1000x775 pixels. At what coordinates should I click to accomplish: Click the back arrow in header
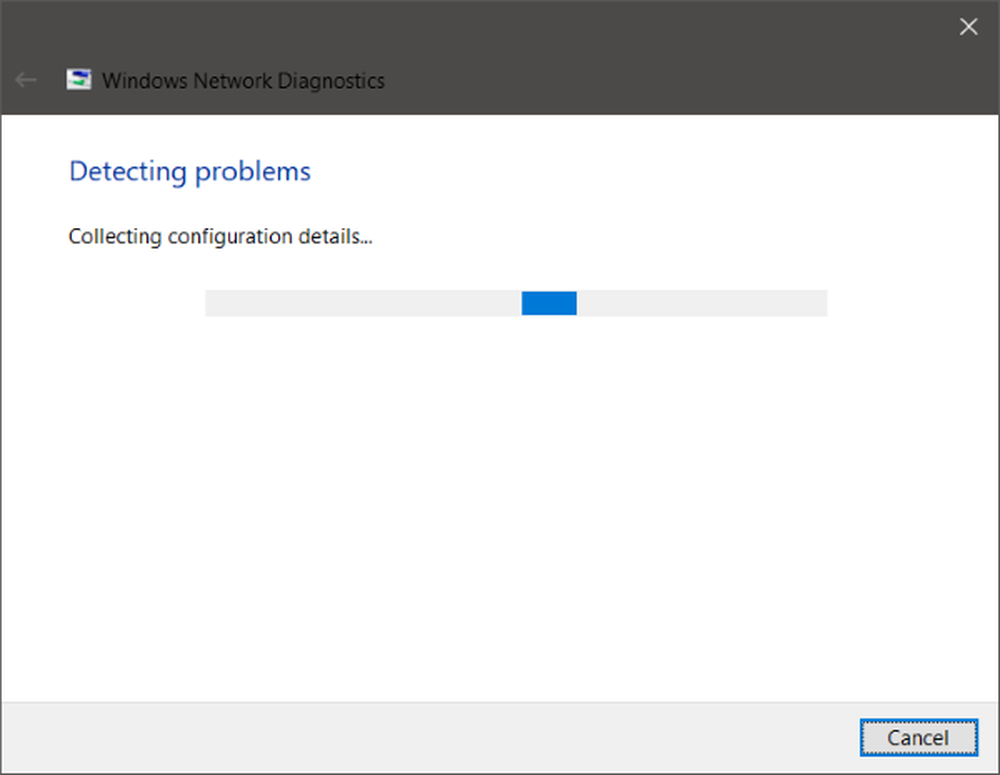point(26,80)
